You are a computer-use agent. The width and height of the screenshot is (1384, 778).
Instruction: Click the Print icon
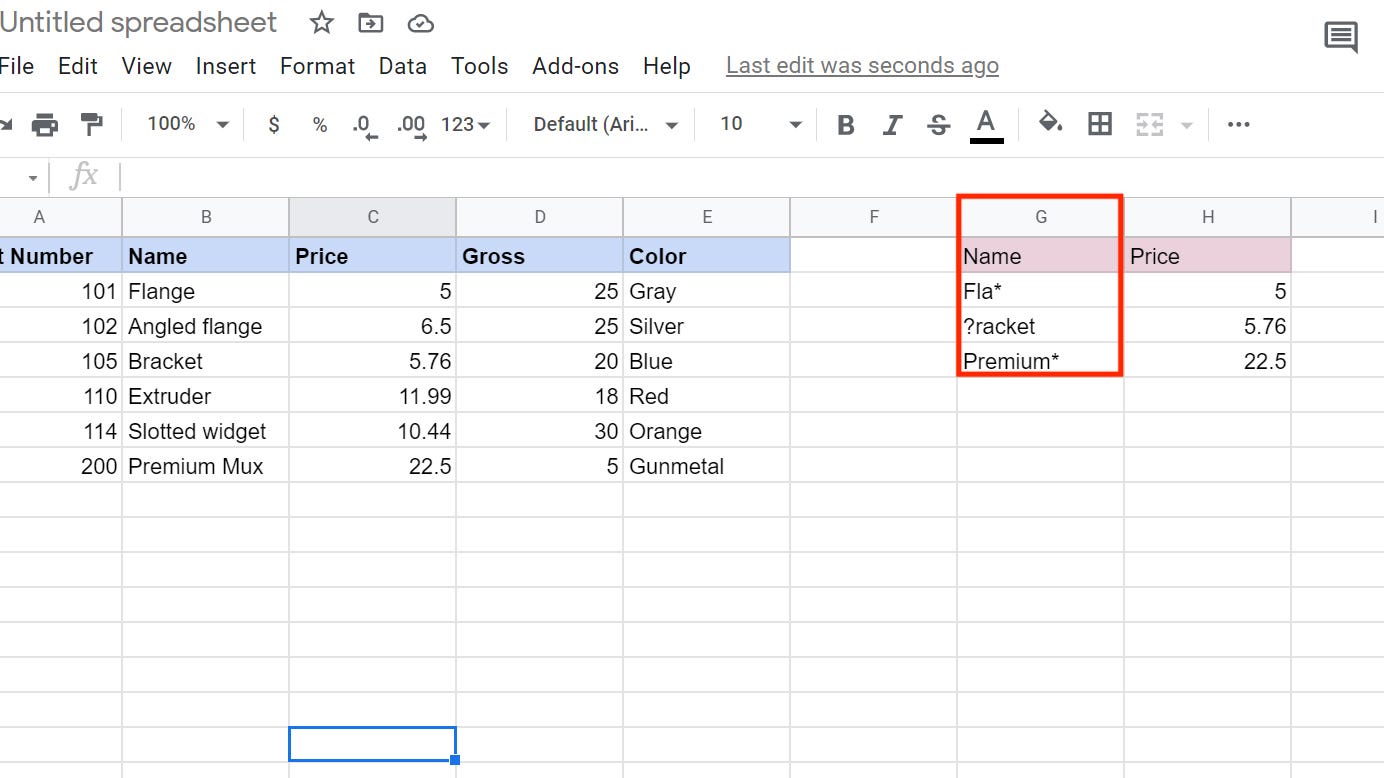pos(45,124)
